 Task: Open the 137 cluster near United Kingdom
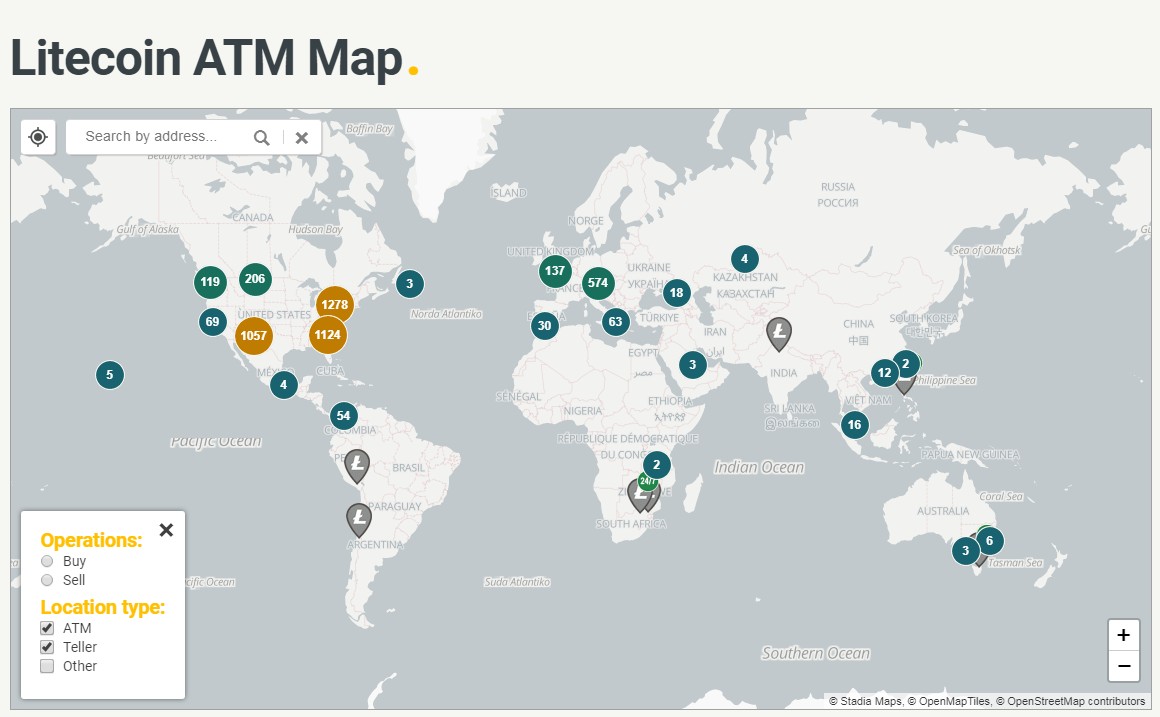555,271
